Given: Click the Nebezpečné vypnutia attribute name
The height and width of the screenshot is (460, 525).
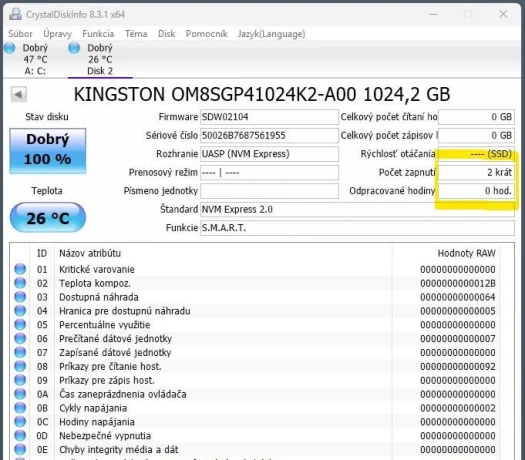Looking at the screenshot, I should click(x=105, y=436).
